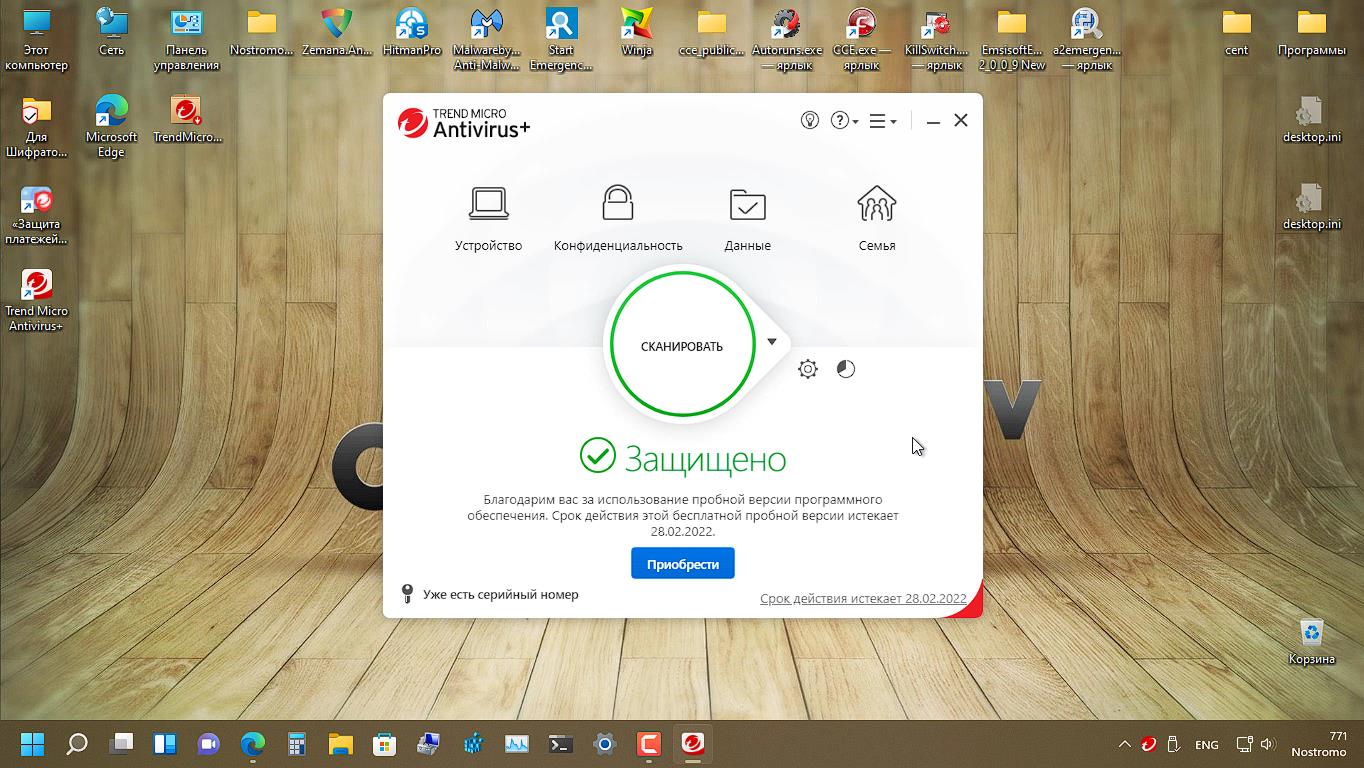Open taskbar Search magnifier
This screenshot has height=768, width=1364.
(77, 744)
